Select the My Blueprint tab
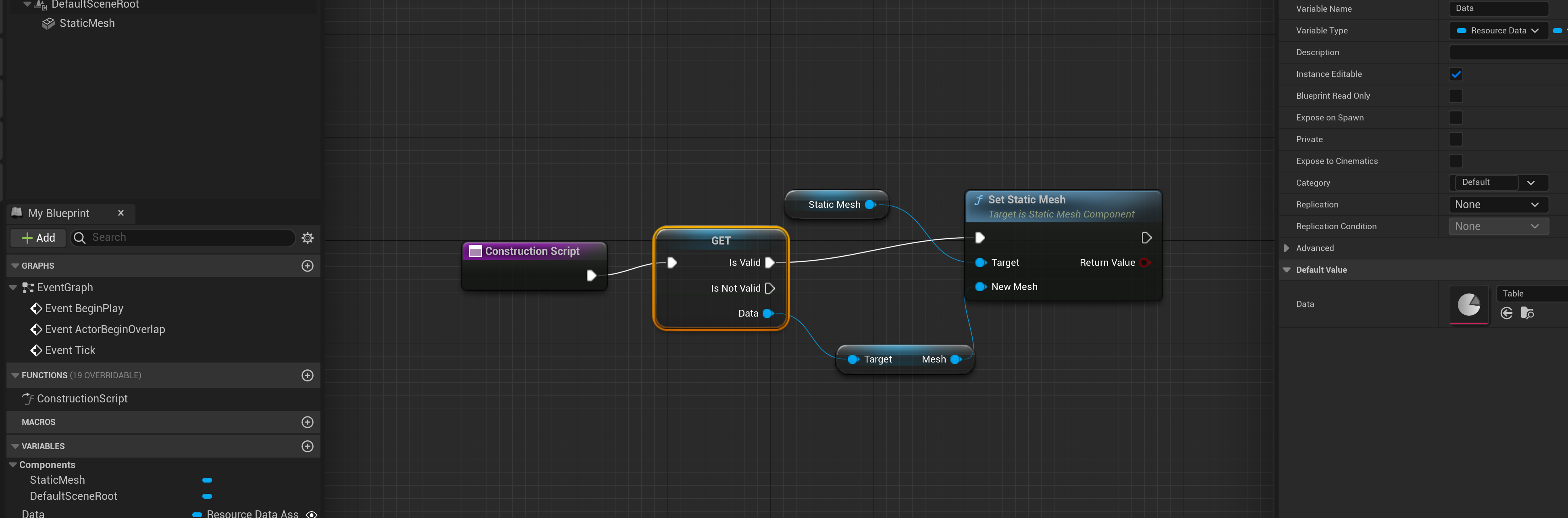 59,213
